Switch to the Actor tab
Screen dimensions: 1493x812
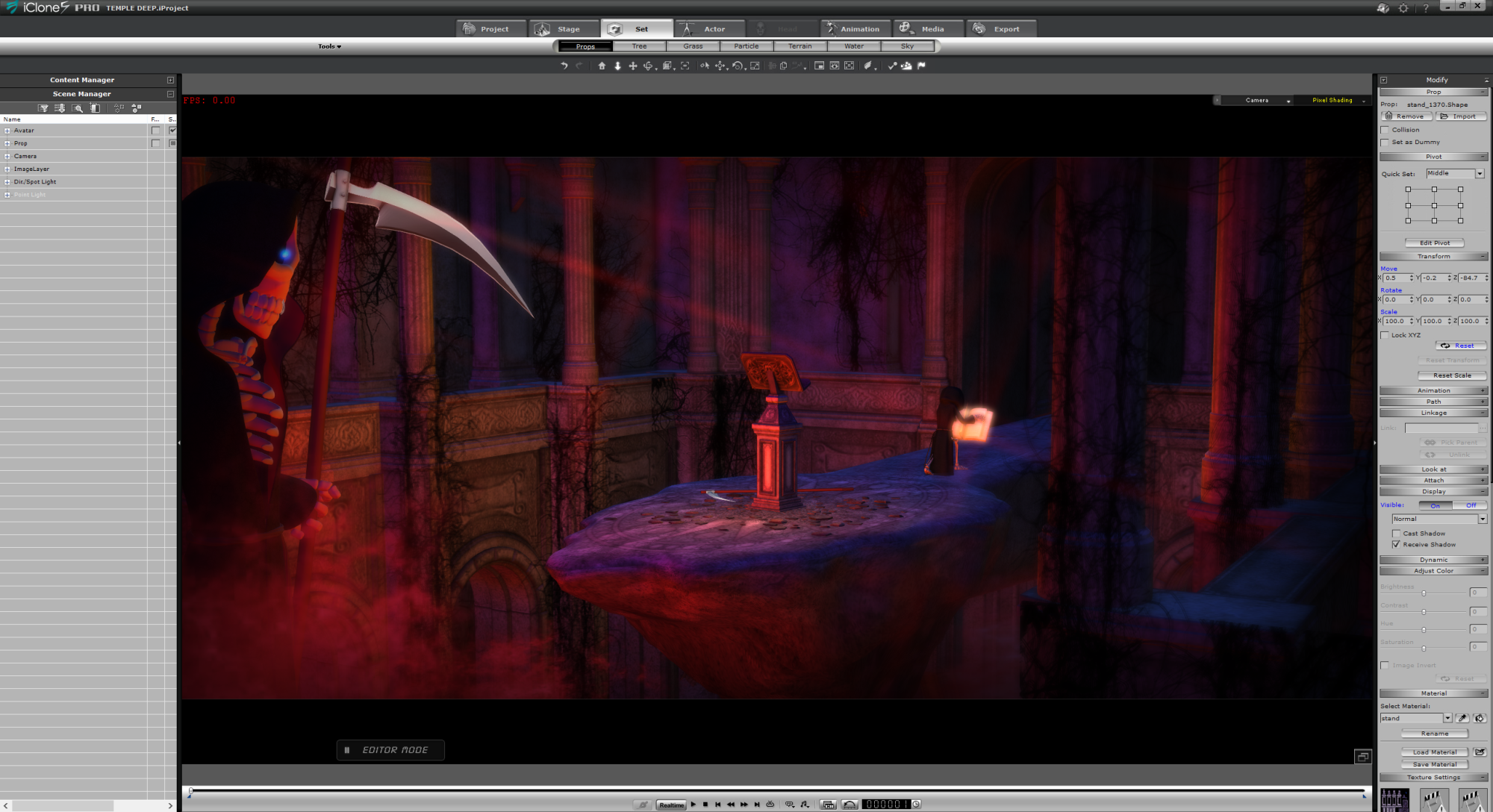click(x=710, y=28)
